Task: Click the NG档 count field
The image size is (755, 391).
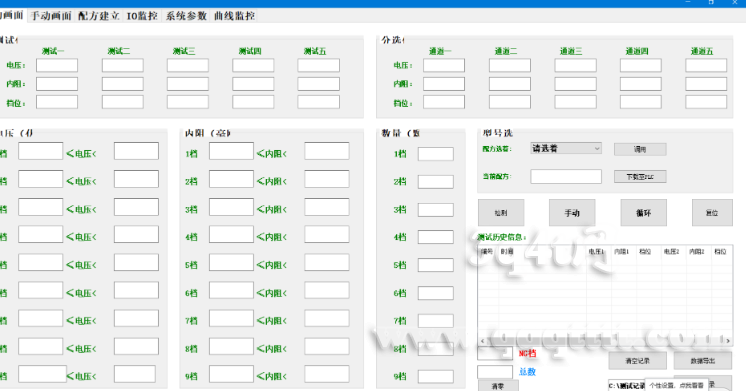Action: pos(495,353)
